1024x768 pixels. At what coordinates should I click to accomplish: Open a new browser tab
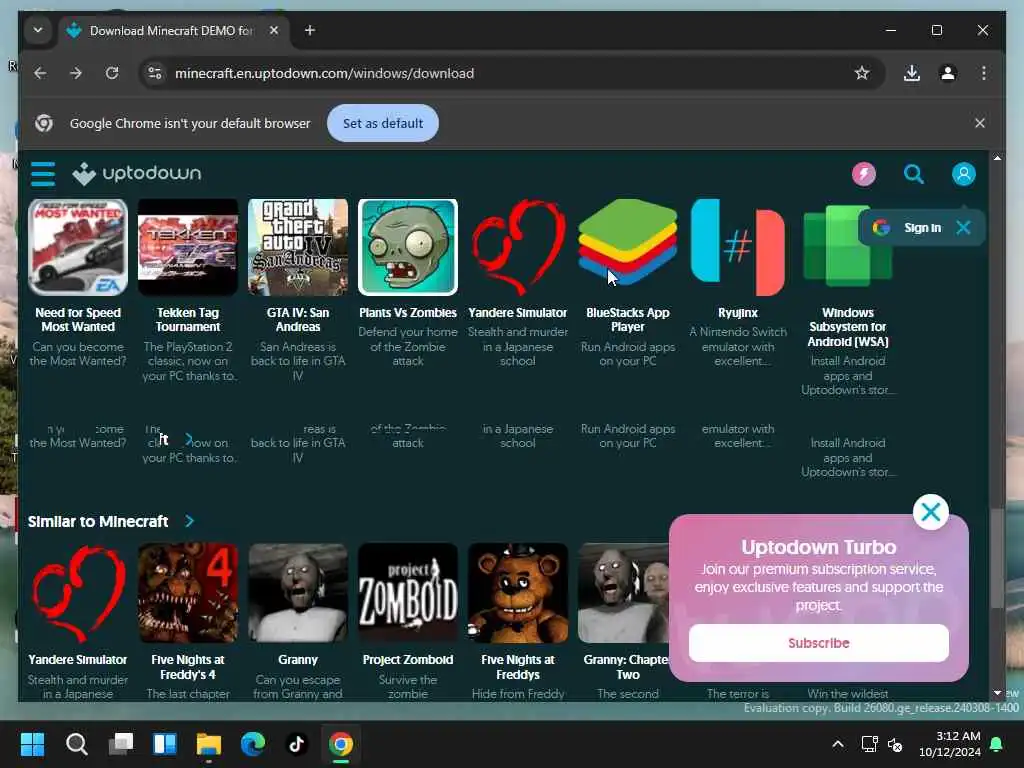point(310,30)
